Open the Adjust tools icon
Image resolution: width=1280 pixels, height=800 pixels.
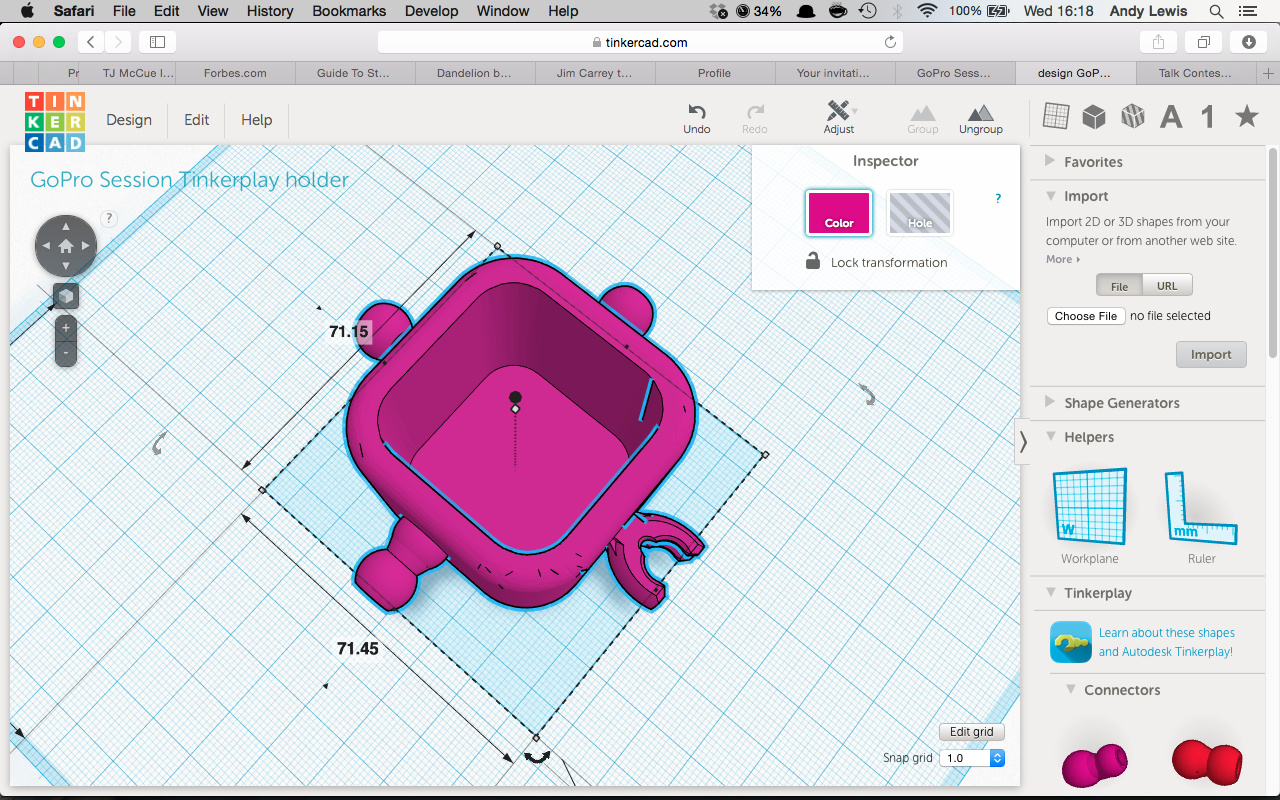pyautogui.click(x=838, y=111)
